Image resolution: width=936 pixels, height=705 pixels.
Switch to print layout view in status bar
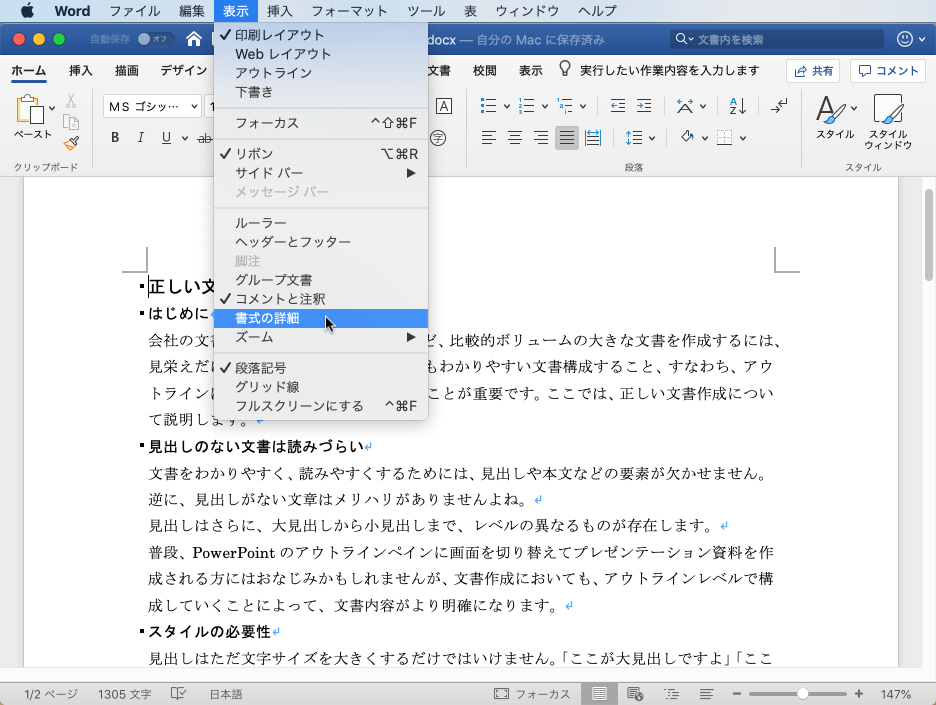click(x=599, y=694)
